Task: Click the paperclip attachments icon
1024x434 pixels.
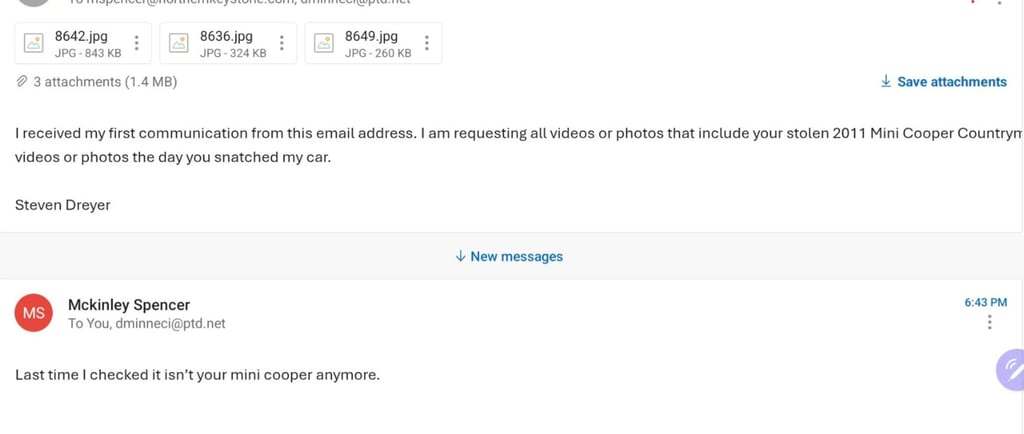Action: (x=22, y=82)
